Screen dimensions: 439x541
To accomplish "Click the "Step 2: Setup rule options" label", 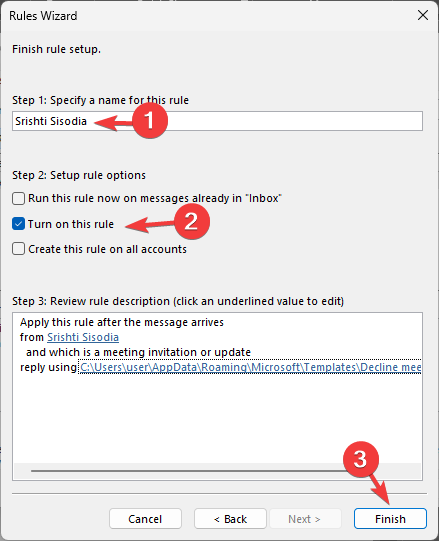I will click(x=79, y=175).
